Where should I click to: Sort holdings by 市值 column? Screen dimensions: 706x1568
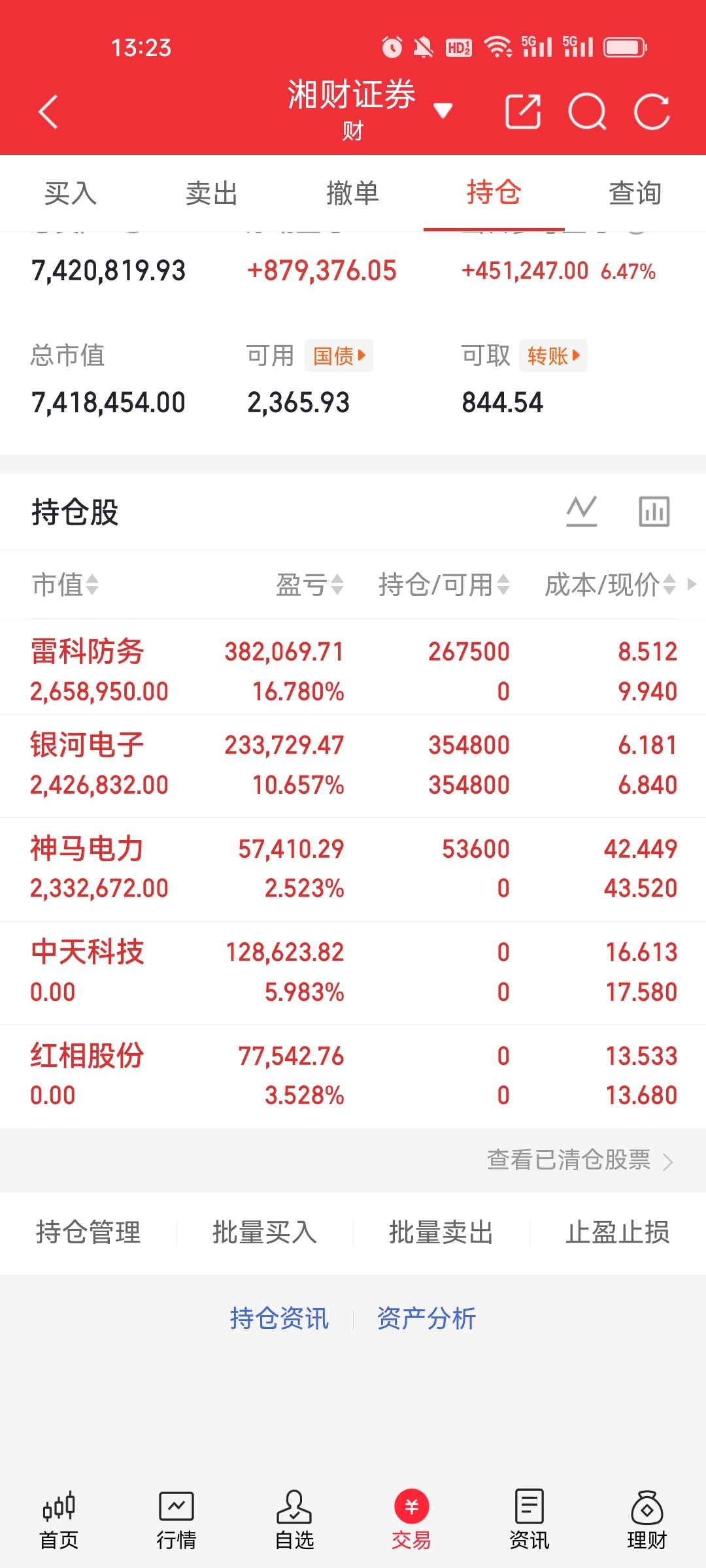[x=65, y=585]
